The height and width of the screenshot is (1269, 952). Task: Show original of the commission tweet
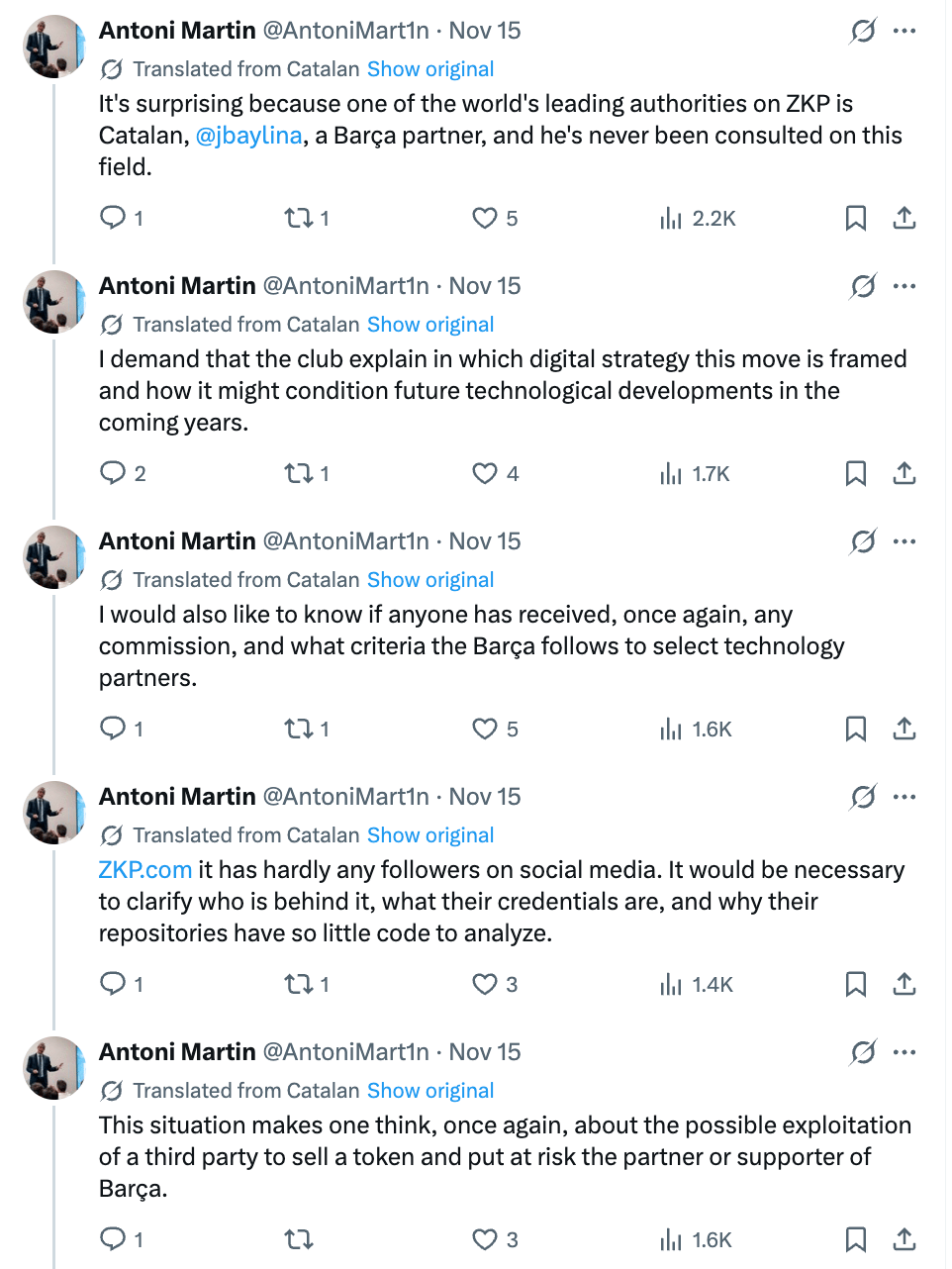(430, 580)
